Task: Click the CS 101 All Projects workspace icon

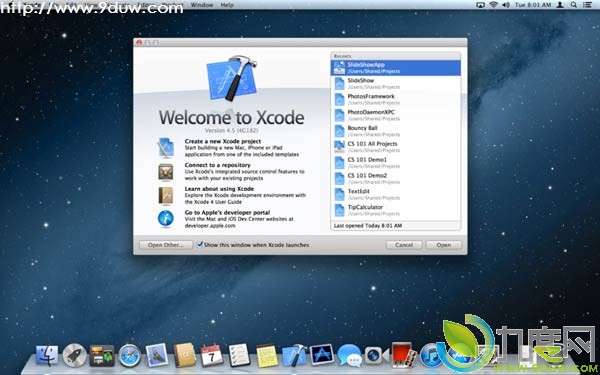Action: tap(339, 147)
